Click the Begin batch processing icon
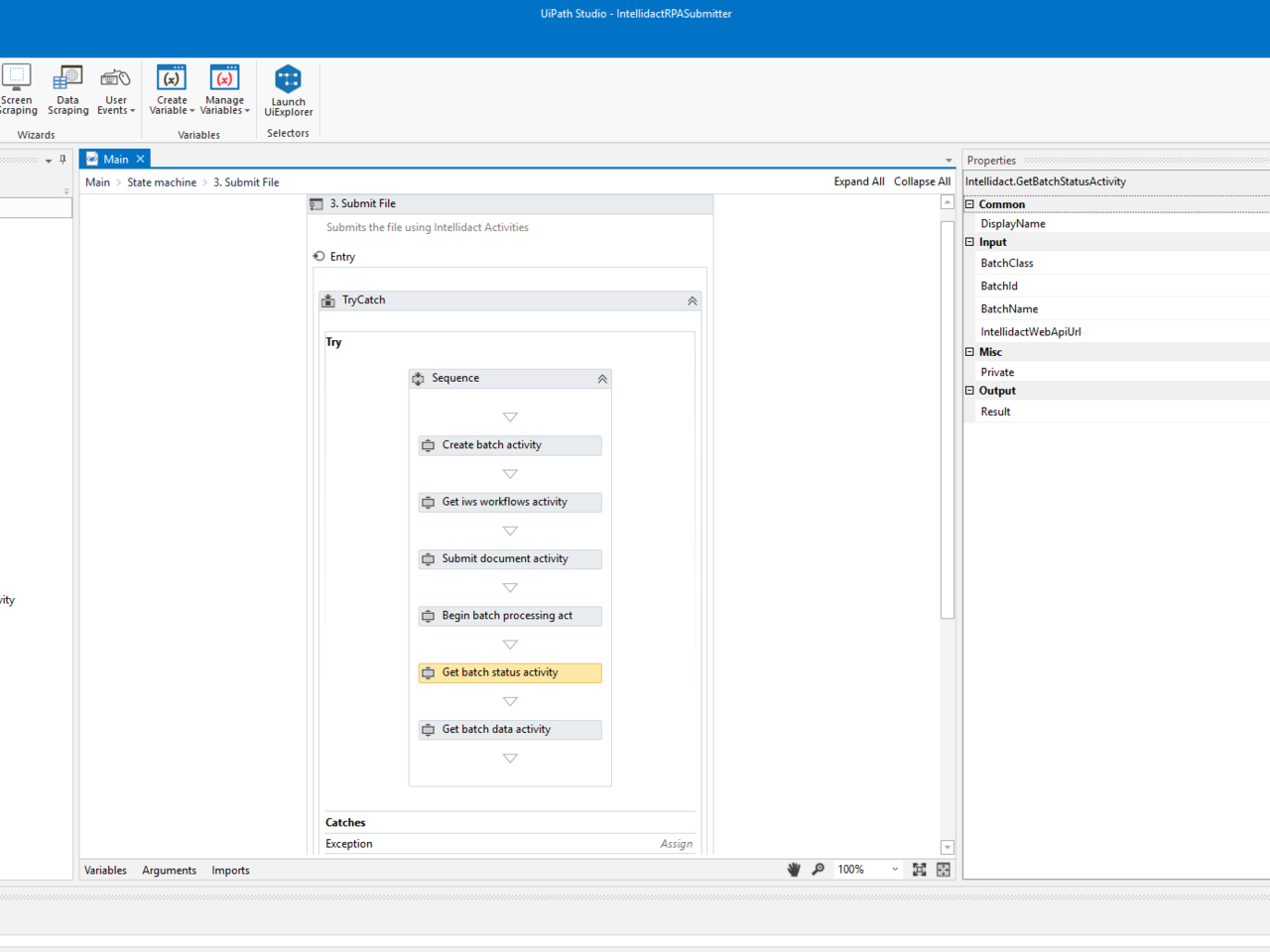 coord(428,616)
